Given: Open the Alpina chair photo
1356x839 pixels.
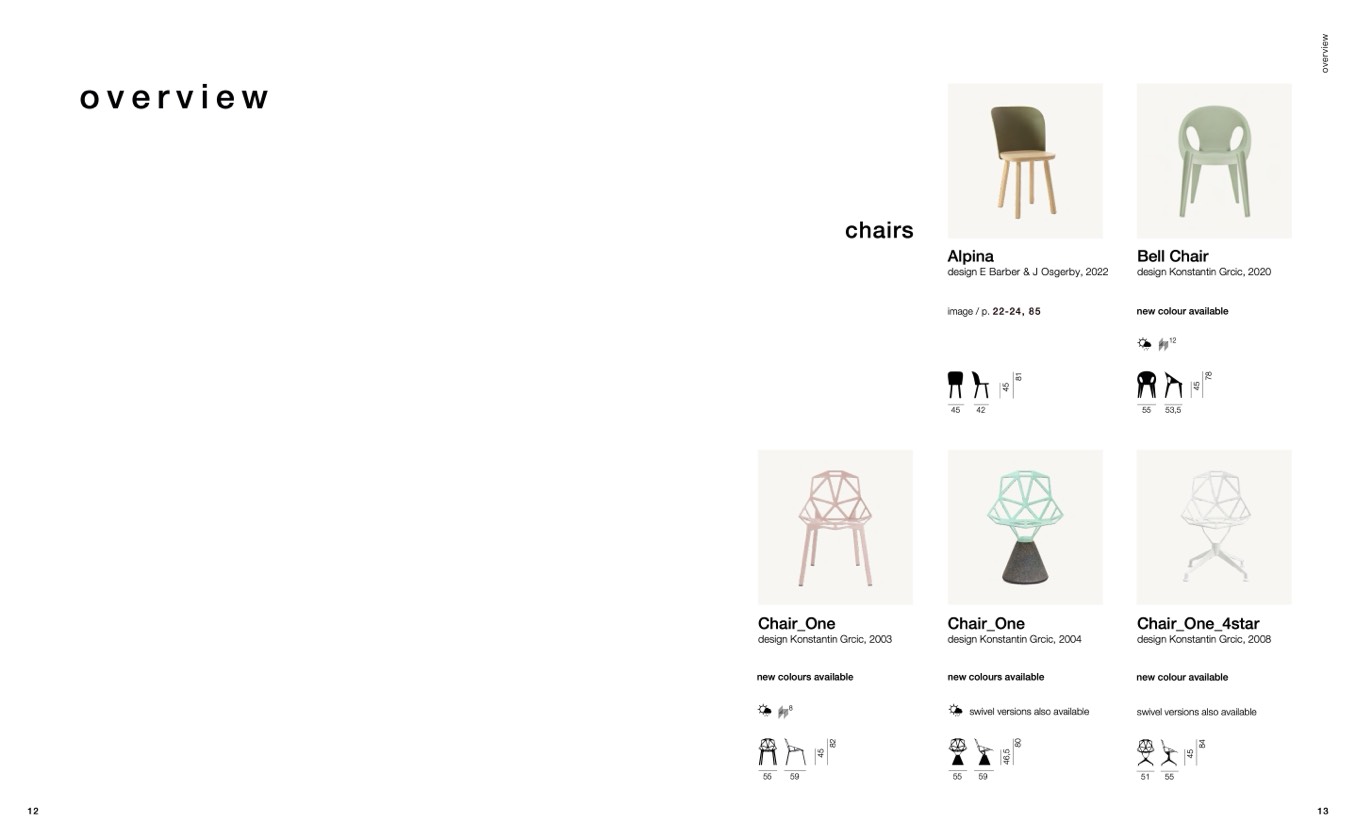Looking at the screenshot, I should point(1025,160).
